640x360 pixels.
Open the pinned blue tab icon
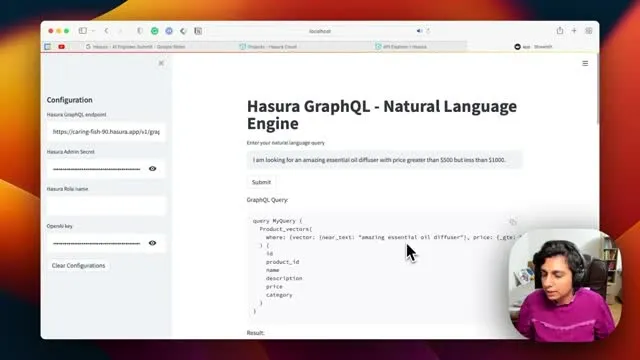pos(48,47)
